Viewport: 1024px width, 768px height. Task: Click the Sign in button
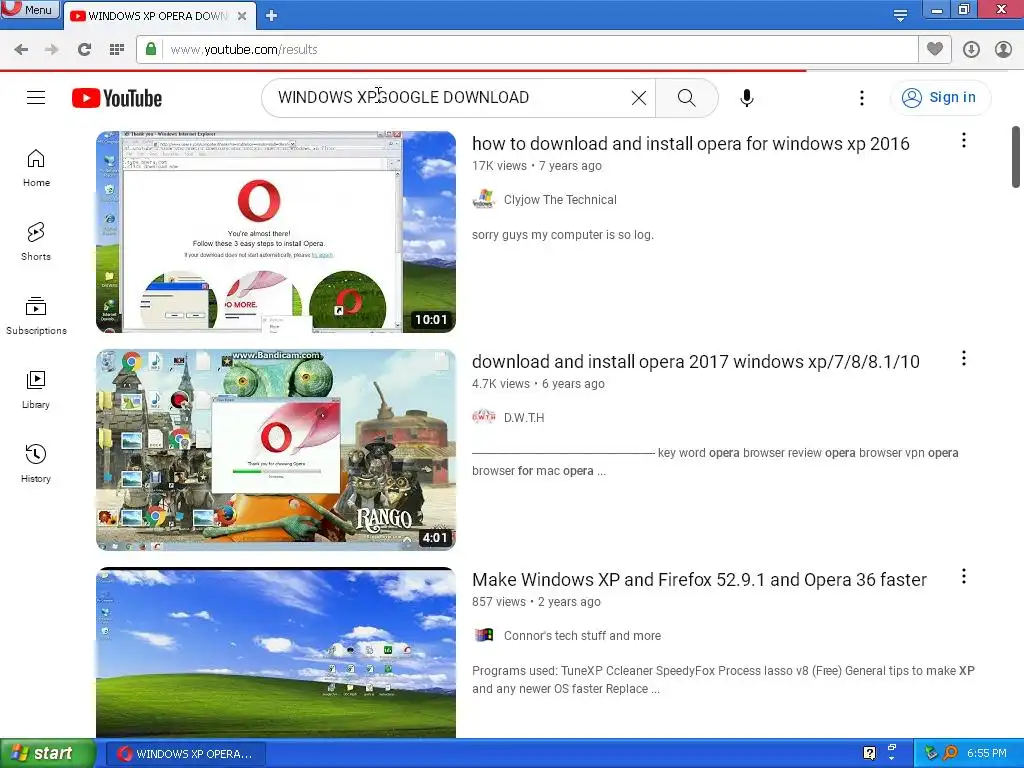(940, 97)
